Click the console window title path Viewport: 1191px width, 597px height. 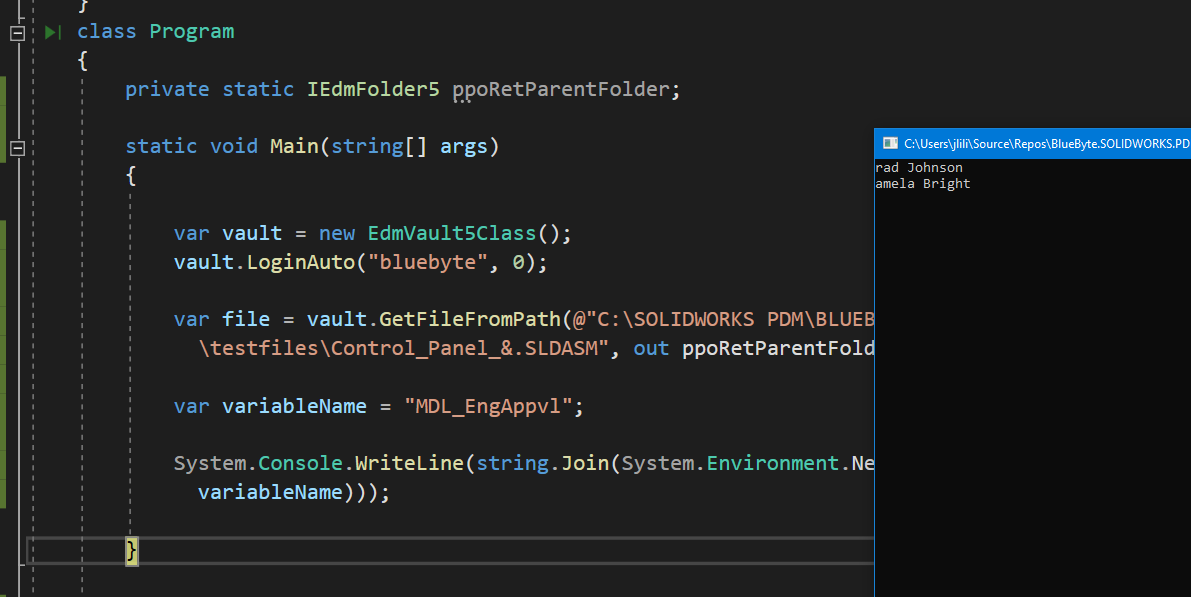(x=1047, y=144)
